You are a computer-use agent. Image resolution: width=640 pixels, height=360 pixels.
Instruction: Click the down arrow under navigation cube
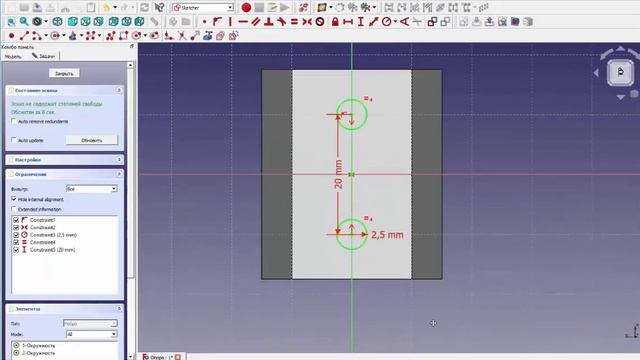click(x=620, y=97)
